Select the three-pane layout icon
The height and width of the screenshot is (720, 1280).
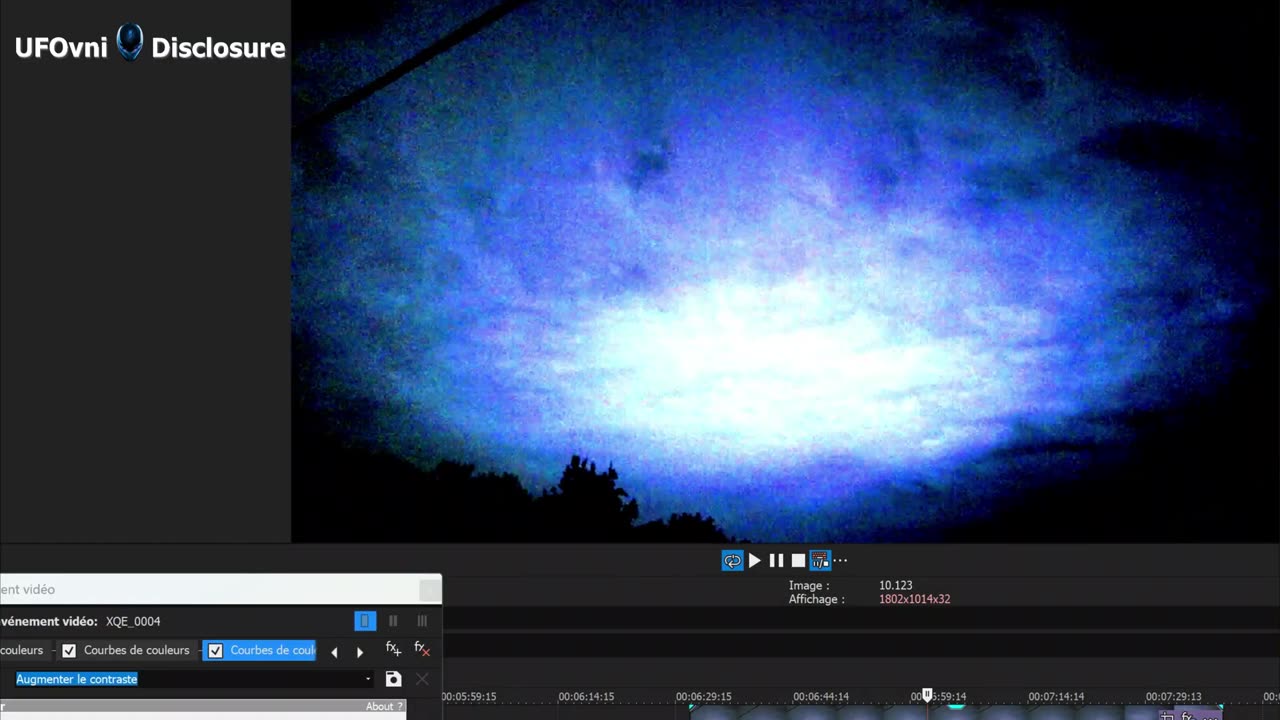422,621
